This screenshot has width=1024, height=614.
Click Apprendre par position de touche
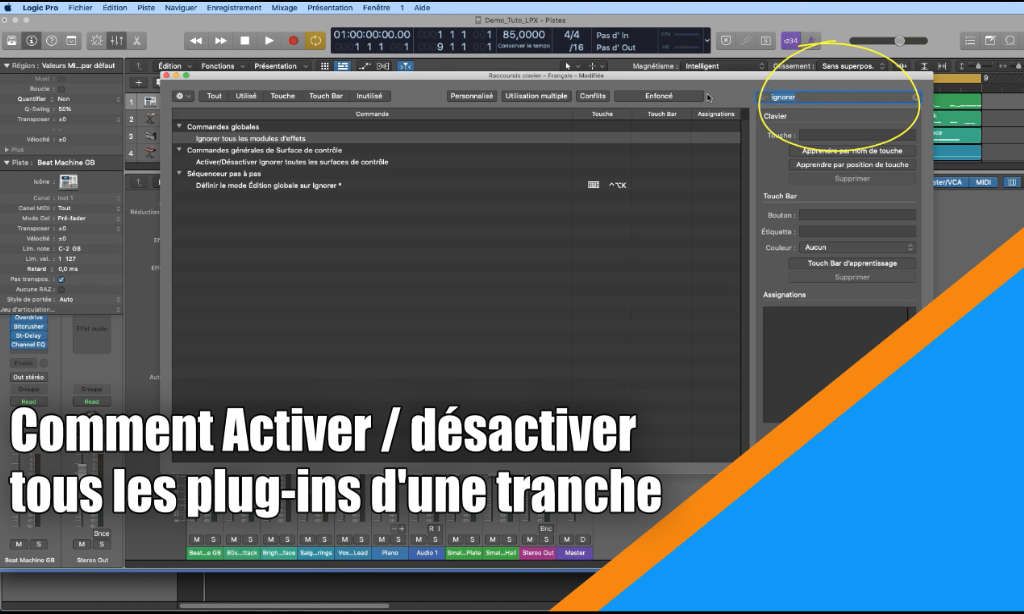852,165
